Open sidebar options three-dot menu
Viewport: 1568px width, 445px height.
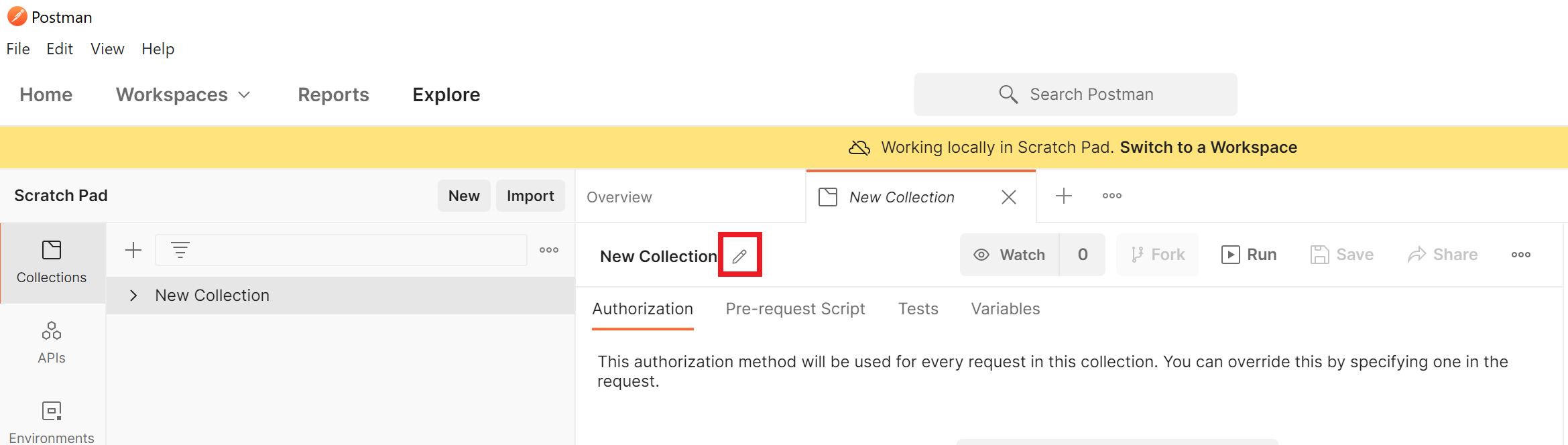[549, 250]
